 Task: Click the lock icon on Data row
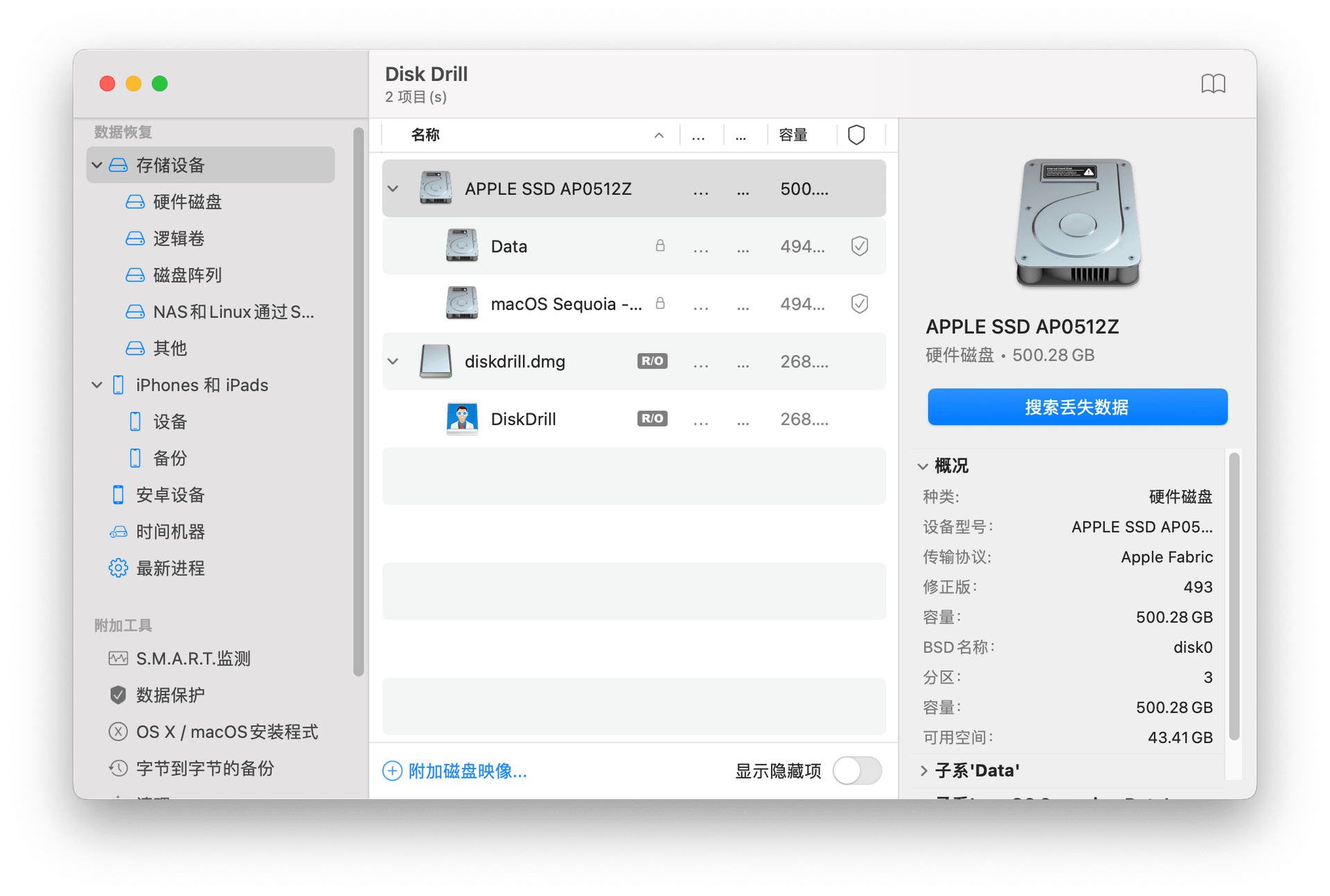pos(660,246)
